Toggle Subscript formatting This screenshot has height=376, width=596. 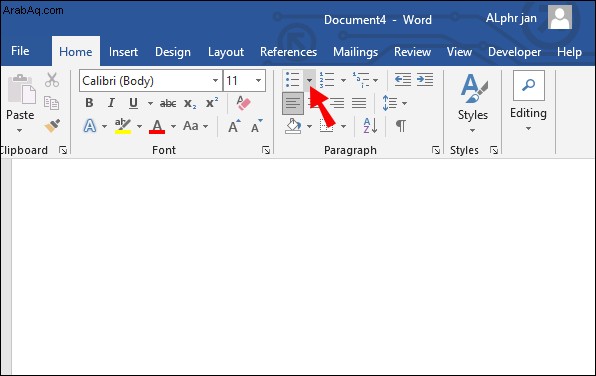(190, 103)
